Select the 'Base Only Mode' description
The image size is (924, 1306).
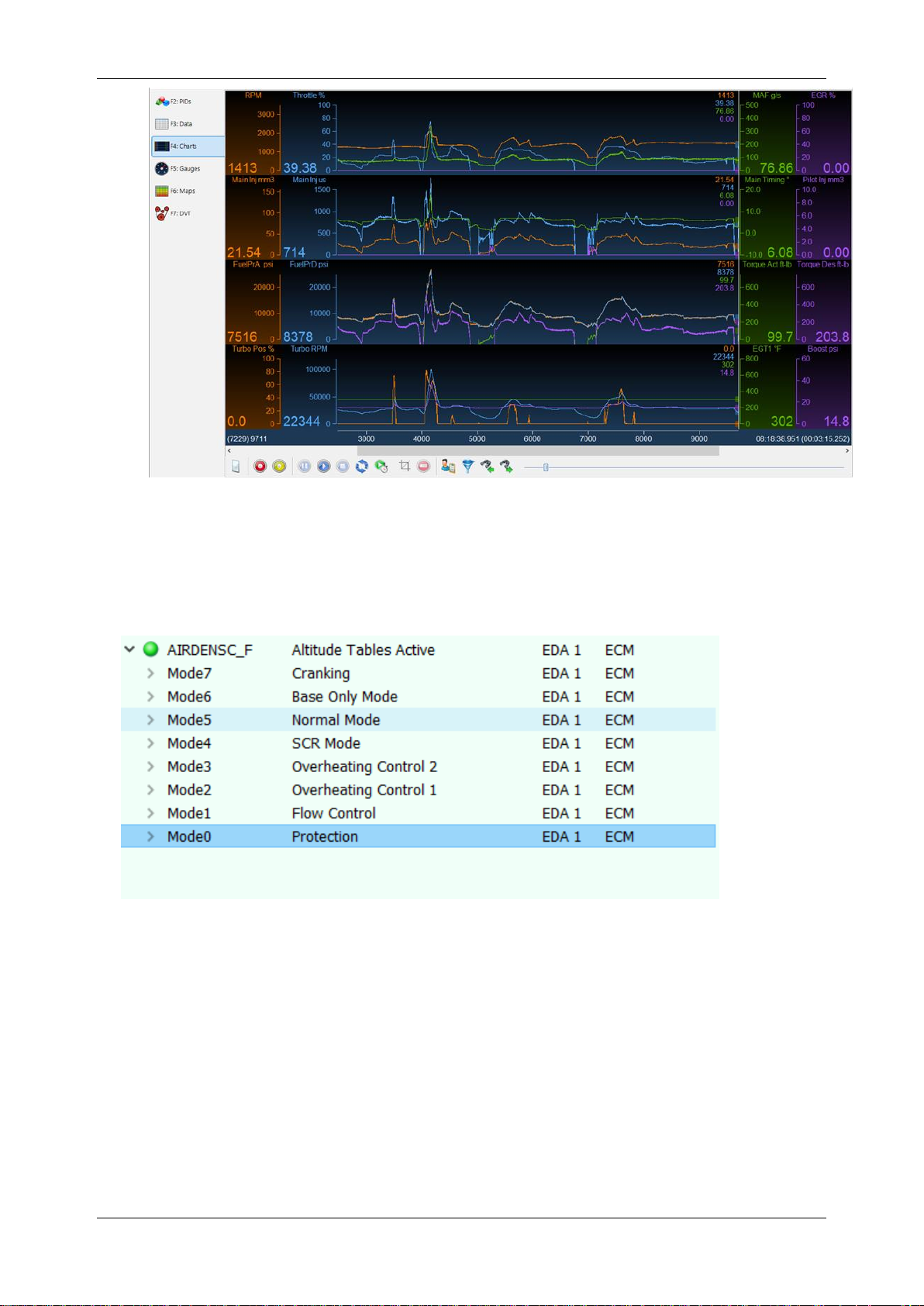(x=344, y=697)
